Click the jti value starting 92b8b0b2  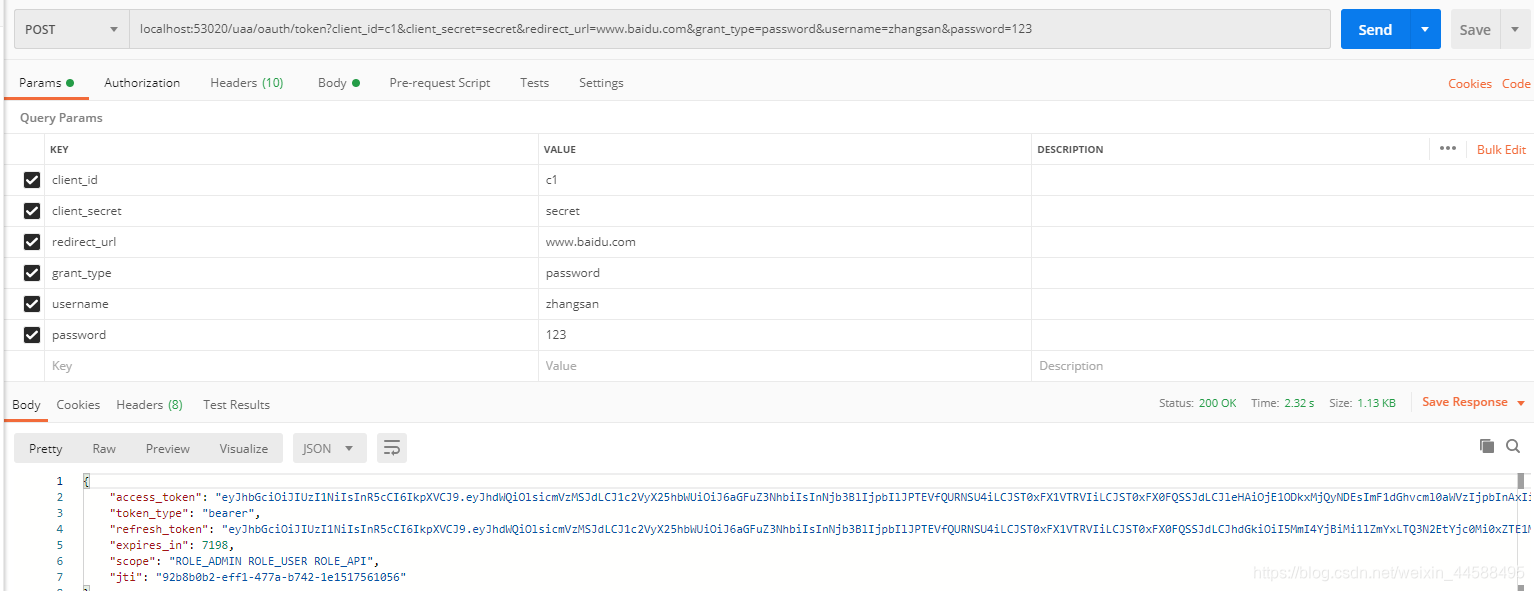coord(279,577)
